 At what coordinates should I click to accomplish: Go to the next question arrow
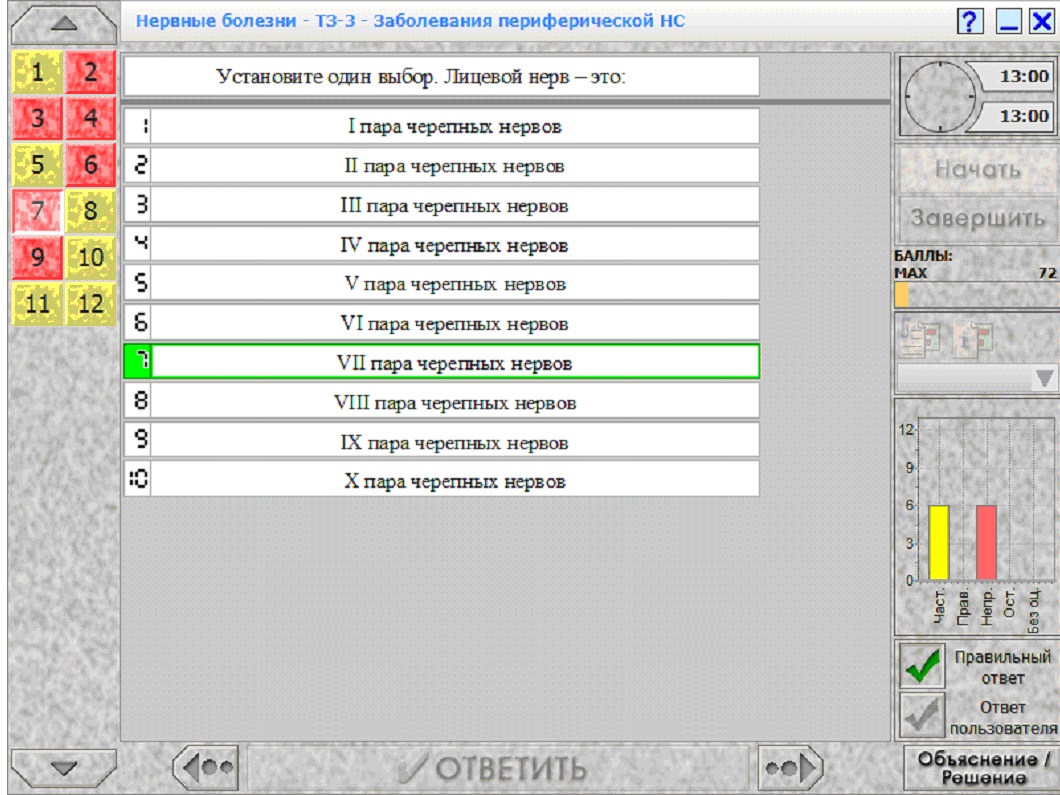pyautogui.click(x=790, y=767)
